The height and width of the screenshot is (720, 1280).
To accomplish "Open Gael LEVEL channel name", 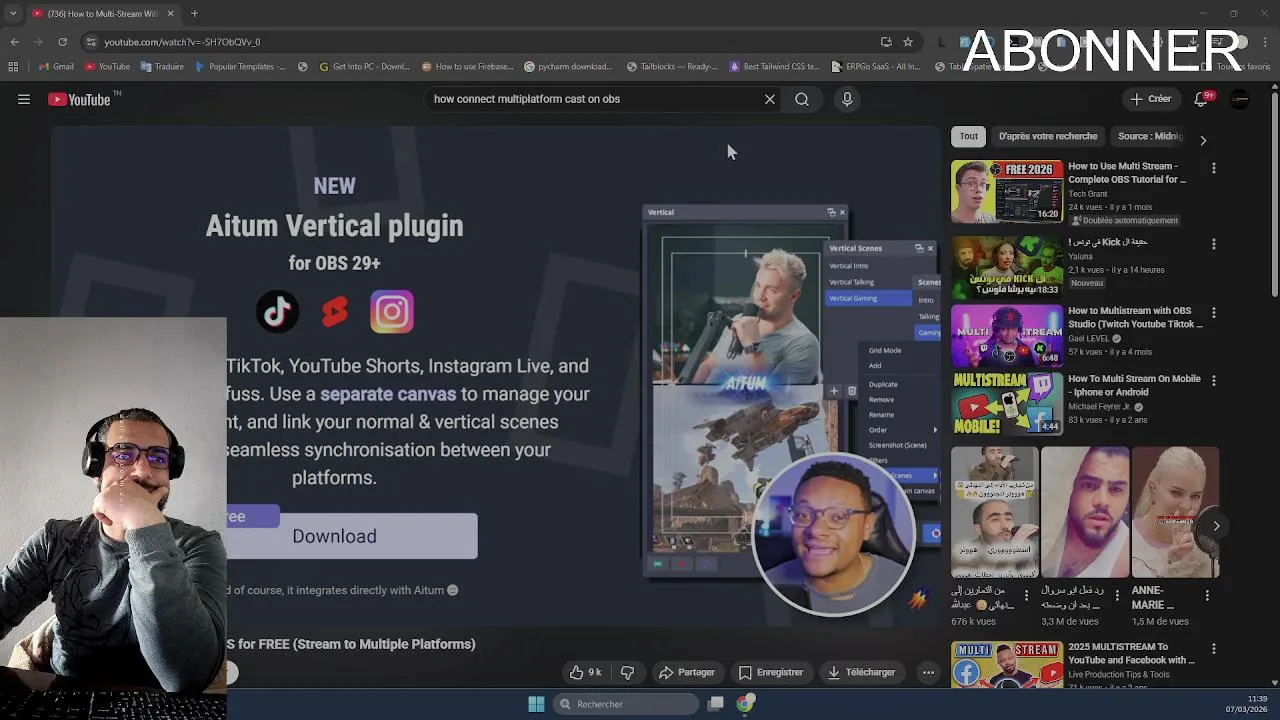I will (1089, 339).
